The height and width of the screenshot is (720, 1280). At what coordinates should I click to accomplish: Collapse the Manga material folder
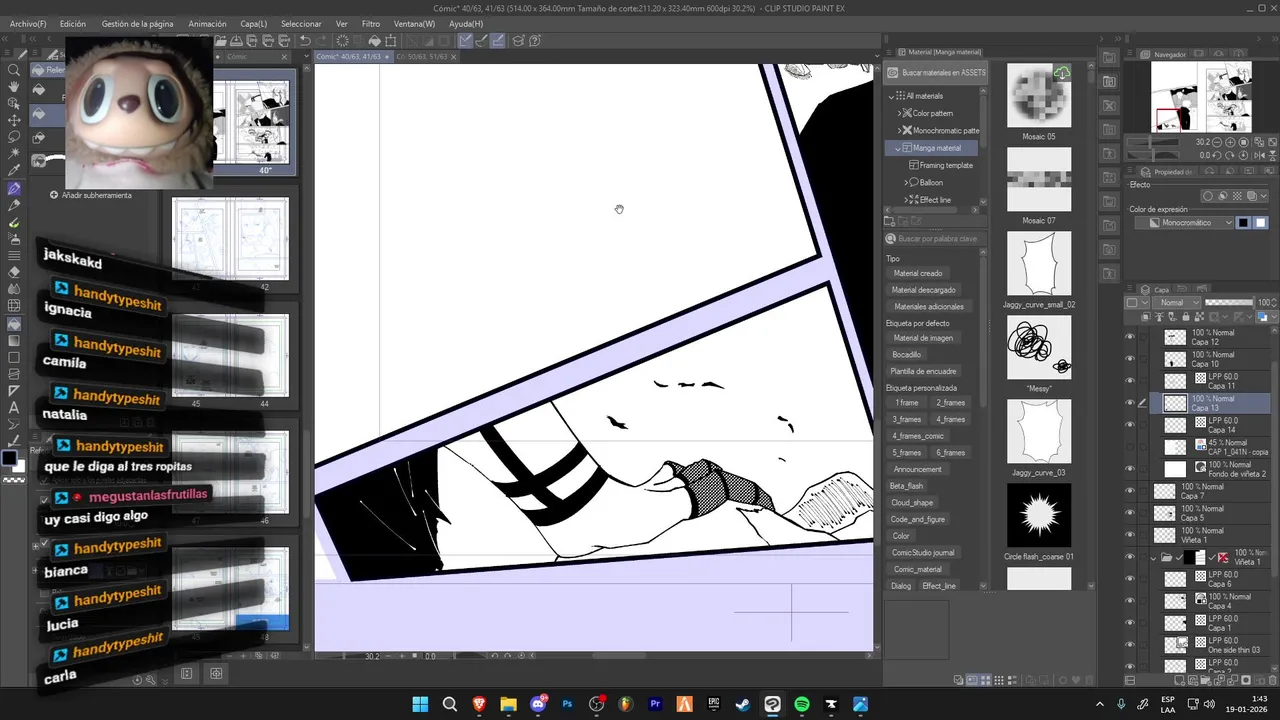click(x=899, y=148)
